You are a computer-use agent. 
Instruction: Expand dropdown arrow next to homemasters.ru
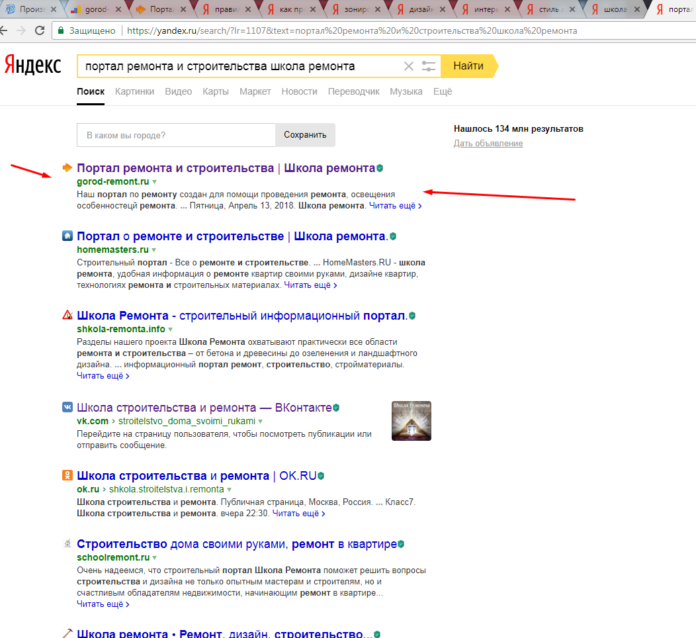(x=154, y=250)
